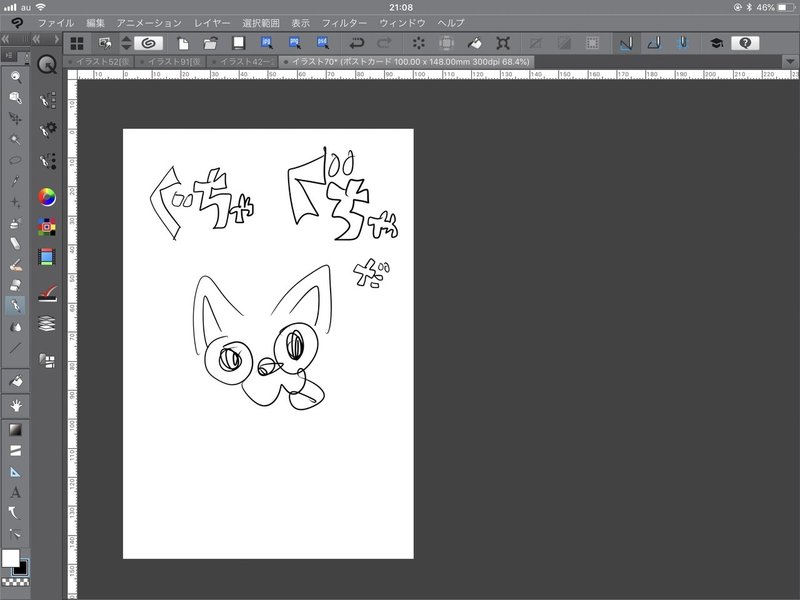The height and width of the screenshot is (600, 800).
Task: Select the Frame border tool
Action: (x=16, y=451)
